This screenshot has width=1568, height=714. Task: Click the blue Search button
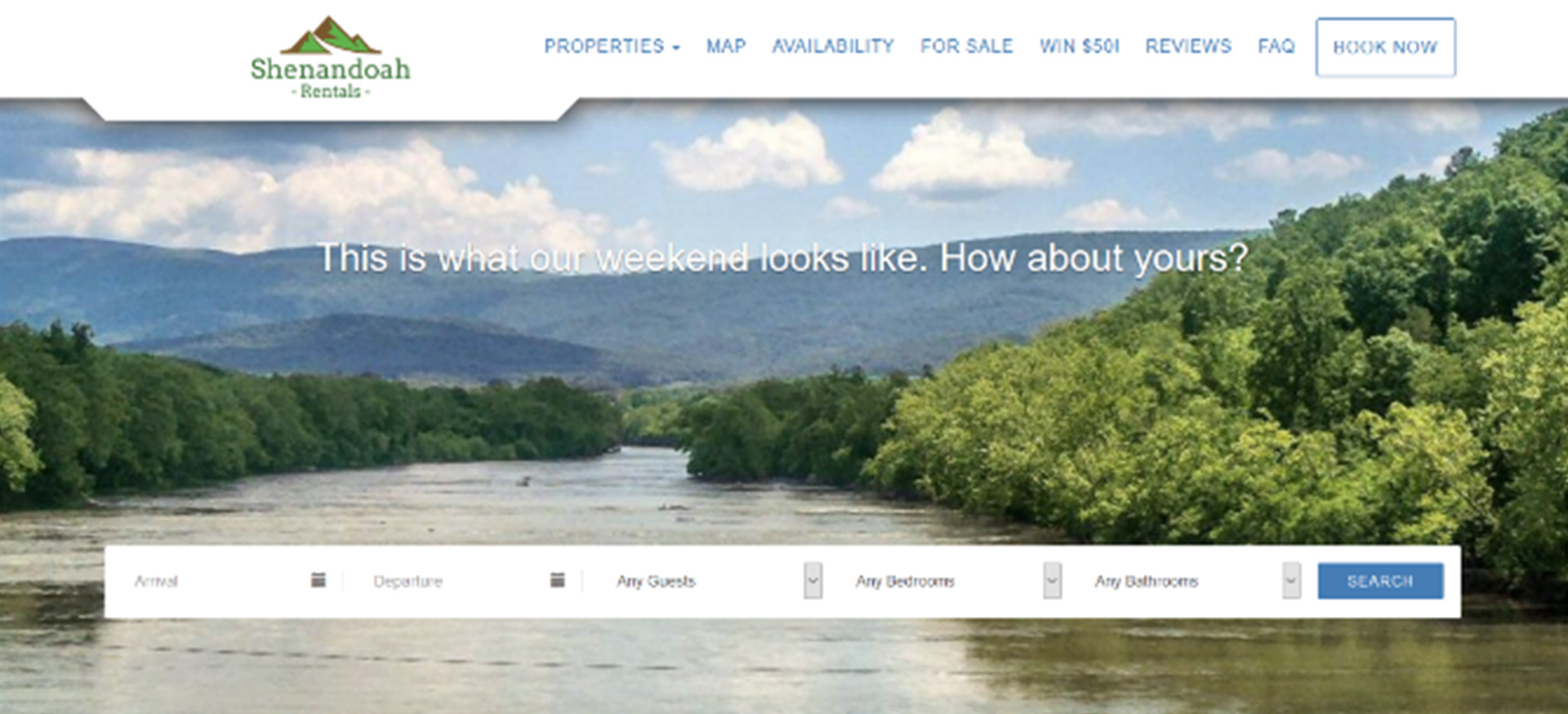point(1380,581)
